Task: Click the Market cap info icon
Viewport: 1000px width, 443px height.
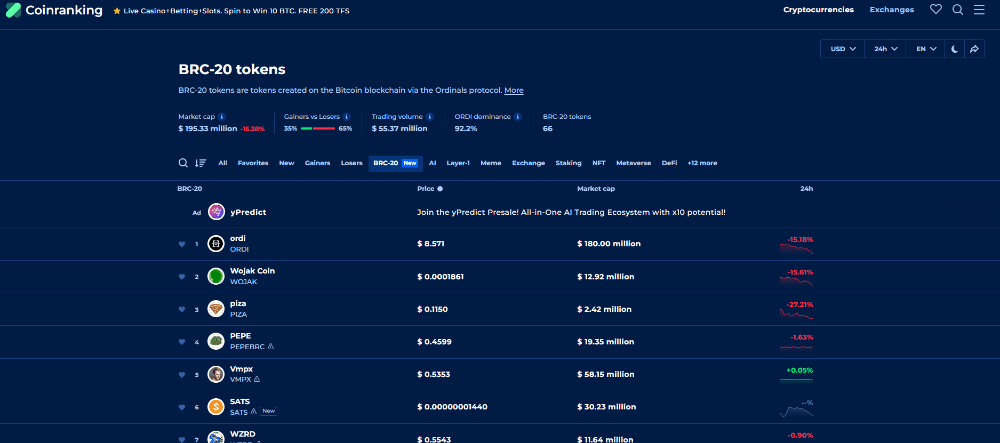Action: pos(221,117)
